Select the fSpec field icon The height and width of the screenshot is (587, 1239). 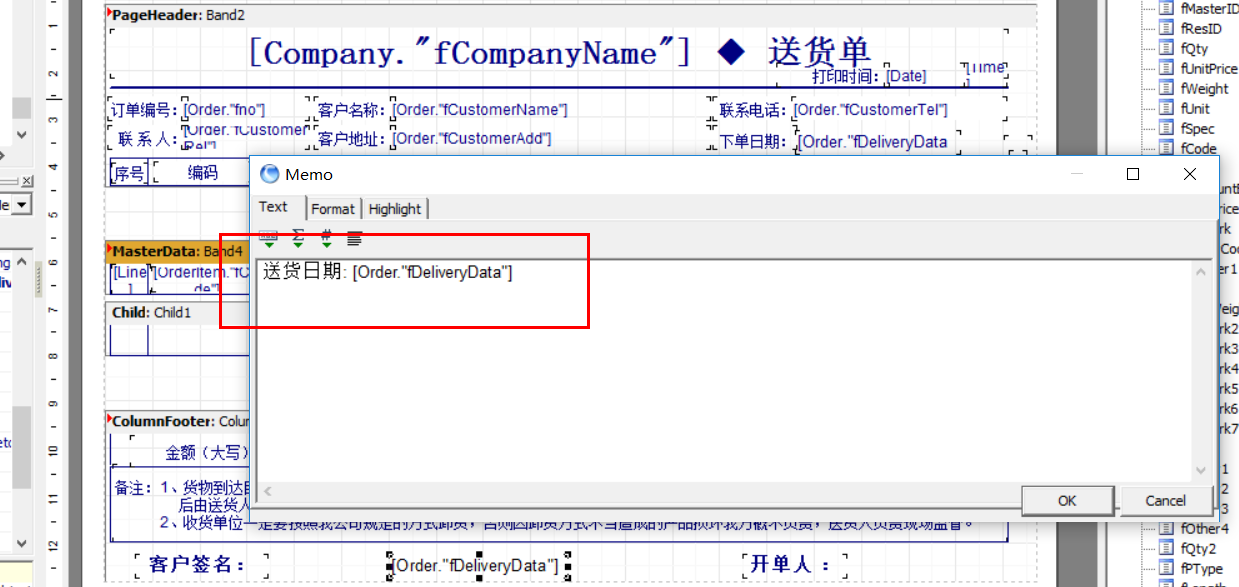1166,129
